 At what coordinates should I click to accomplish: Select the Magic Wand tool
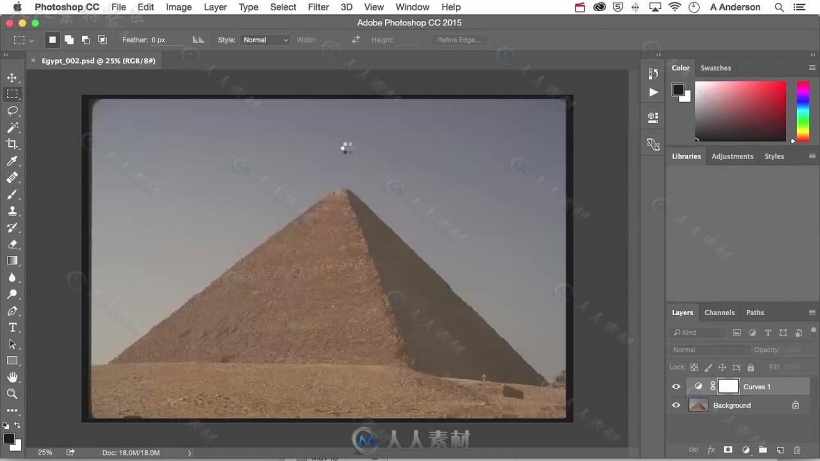(12, 128)
